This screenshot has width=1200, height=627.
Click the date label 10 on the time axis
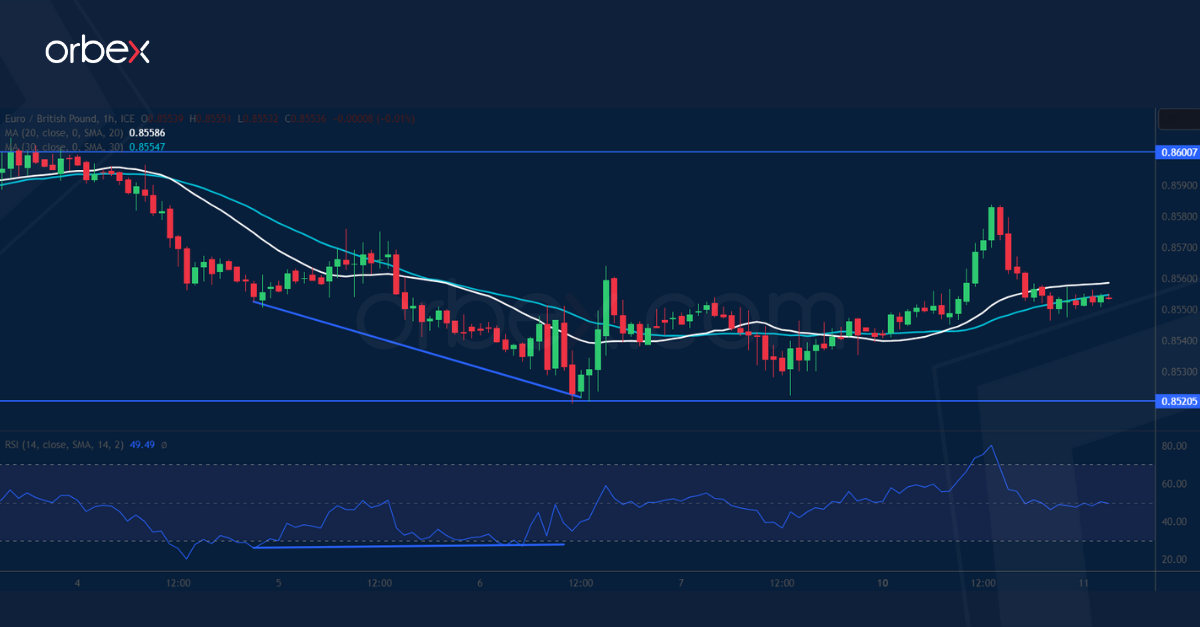coord(884,581)
